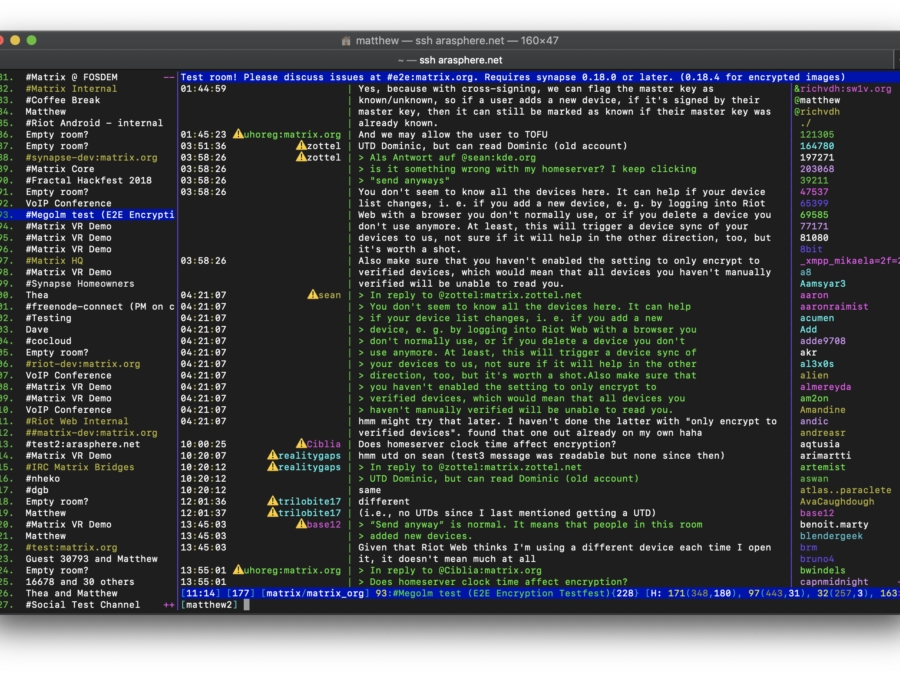
Task: Switch to the #Social Test Channel buffer
Action: coord(82,605)
